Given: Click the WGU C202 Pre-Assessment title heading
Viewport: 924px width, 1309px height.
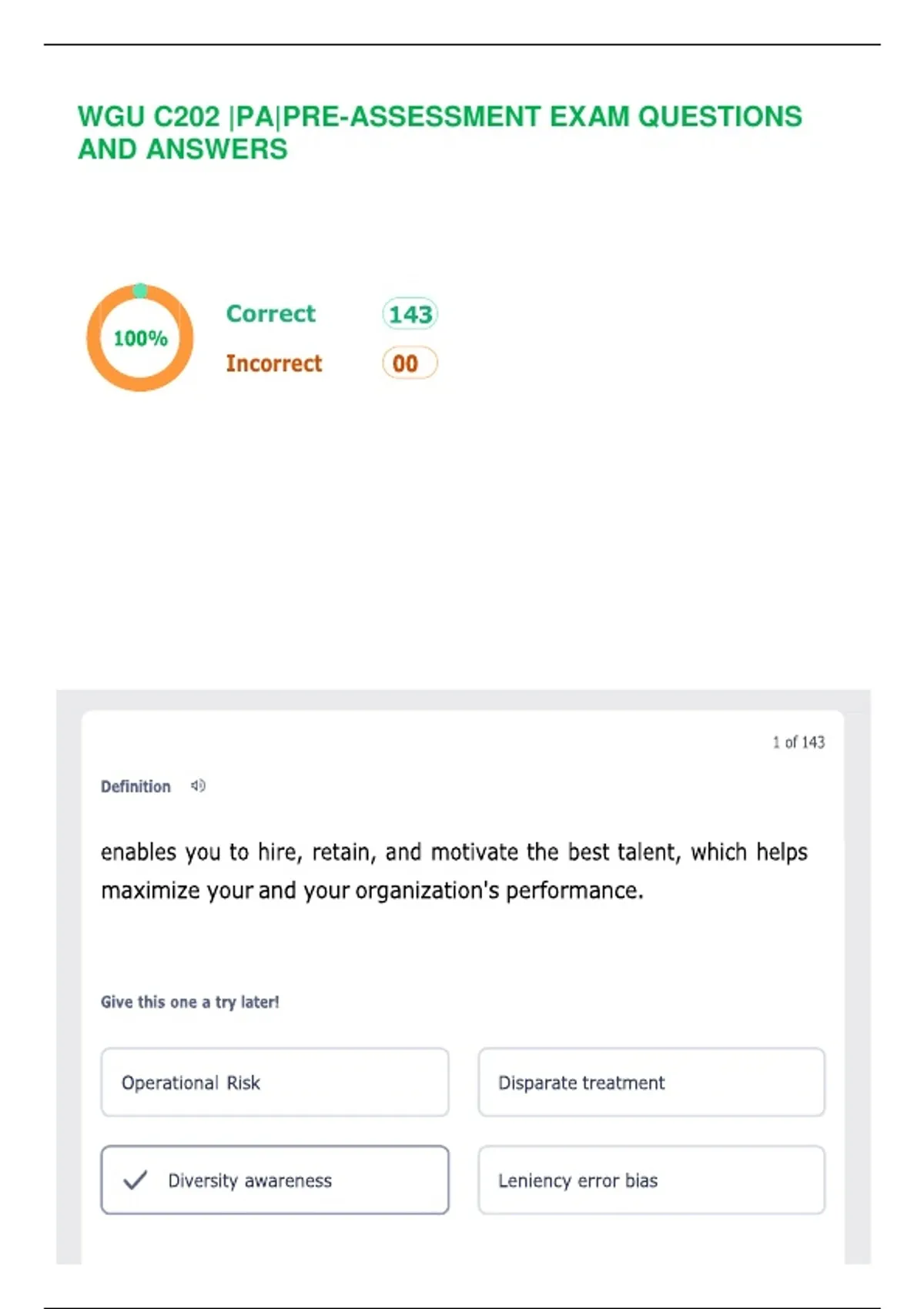Looking at the screenshot, I should pyautogui.click(x=440, y=132).
